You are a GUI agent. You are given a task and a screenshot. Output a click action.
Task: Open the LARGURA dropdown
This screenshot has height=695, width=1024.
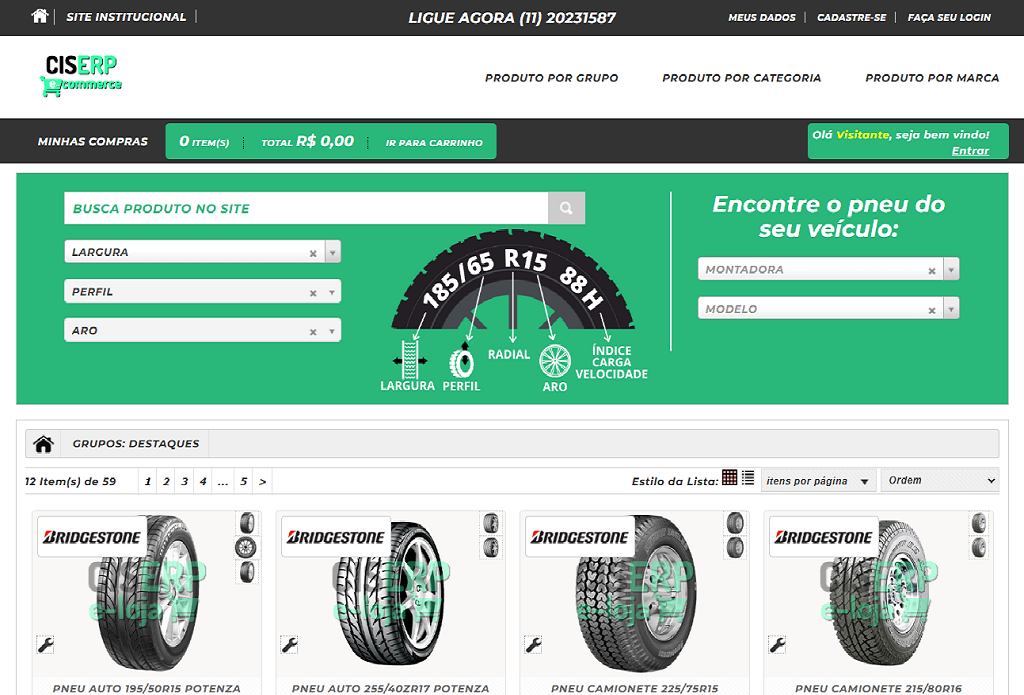coord(333,251)
